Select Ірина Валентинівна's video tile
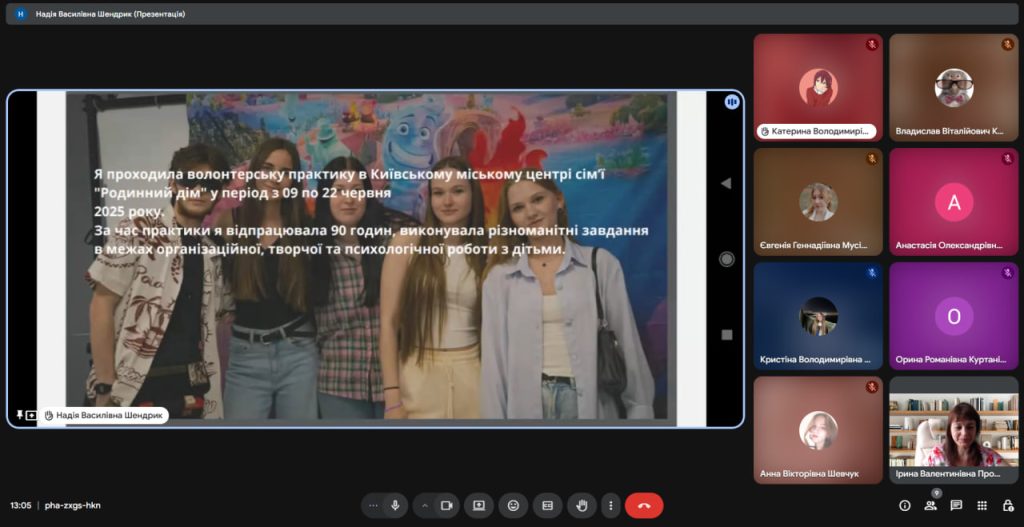The height and width of the screenshot is (527, 1024). click(953, 430)
